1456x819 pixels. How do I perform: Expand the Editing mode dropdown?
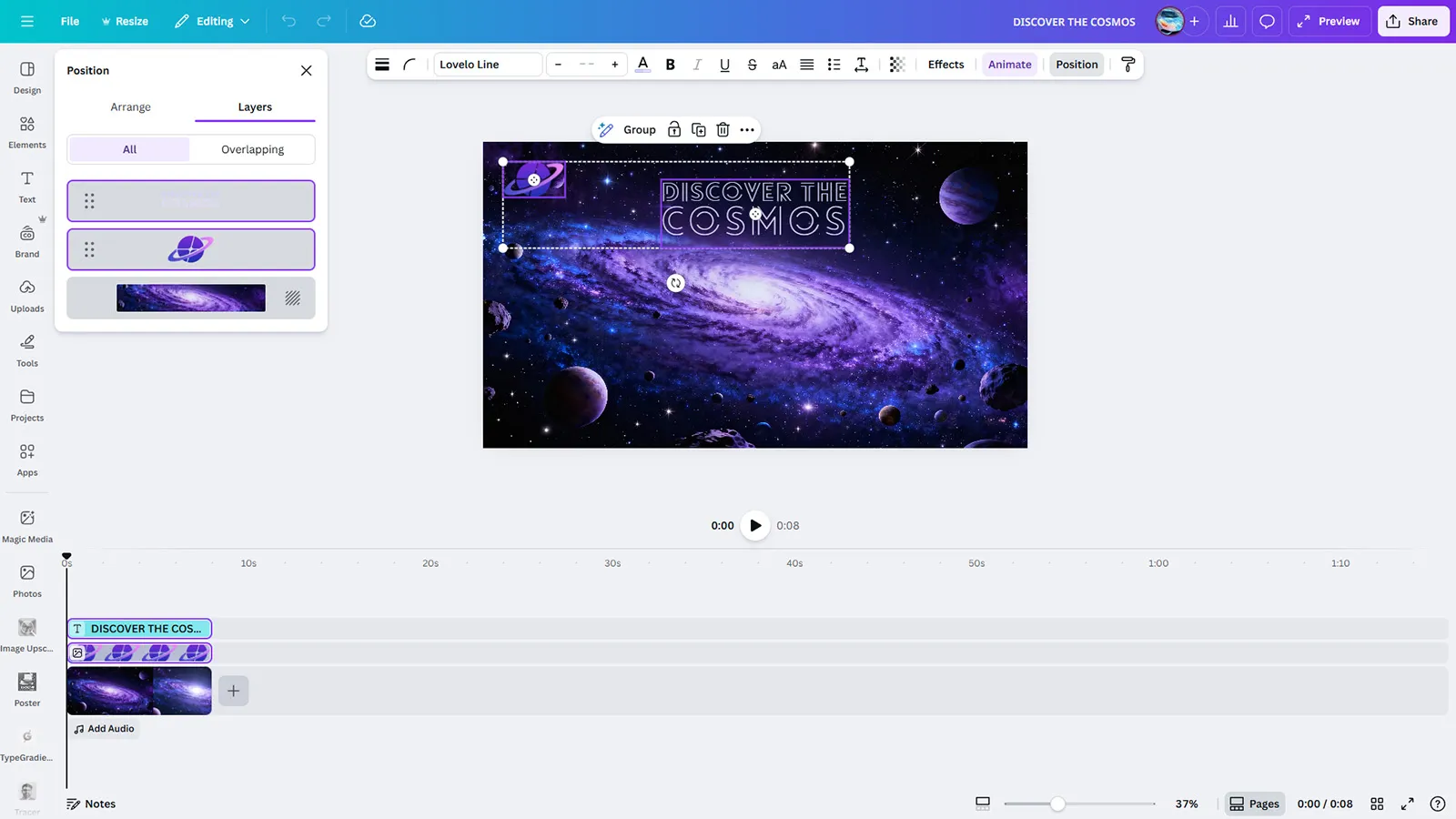pyautogui.click(x=213, y=21)
